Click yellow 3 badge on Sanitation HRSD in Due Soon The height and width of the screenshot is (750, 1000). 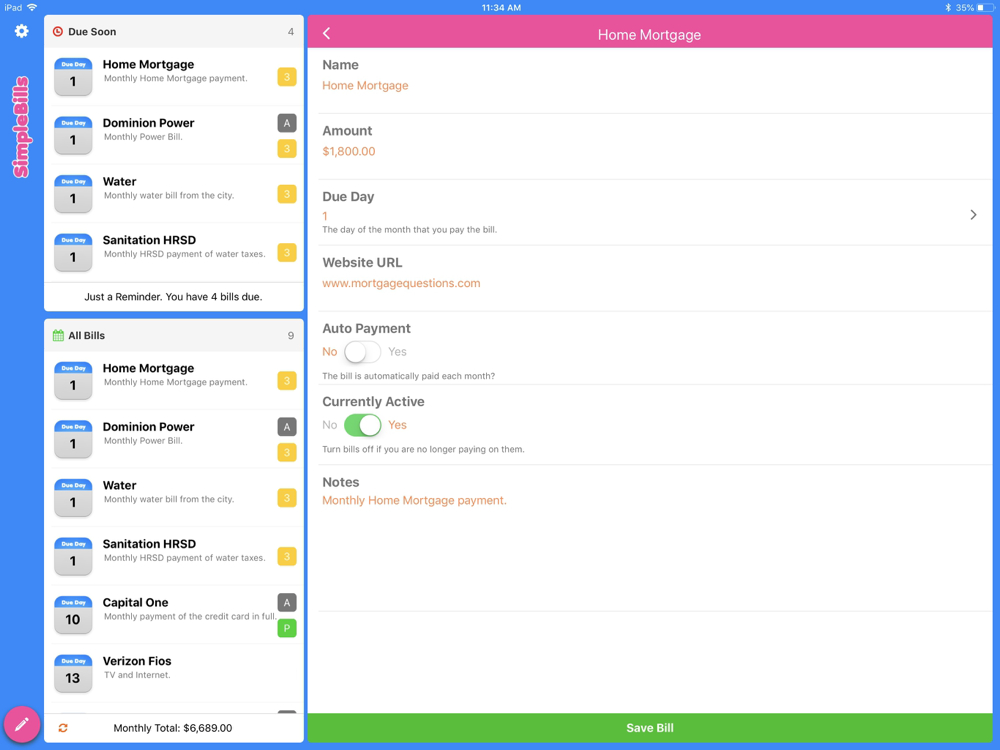coord(287,253)
